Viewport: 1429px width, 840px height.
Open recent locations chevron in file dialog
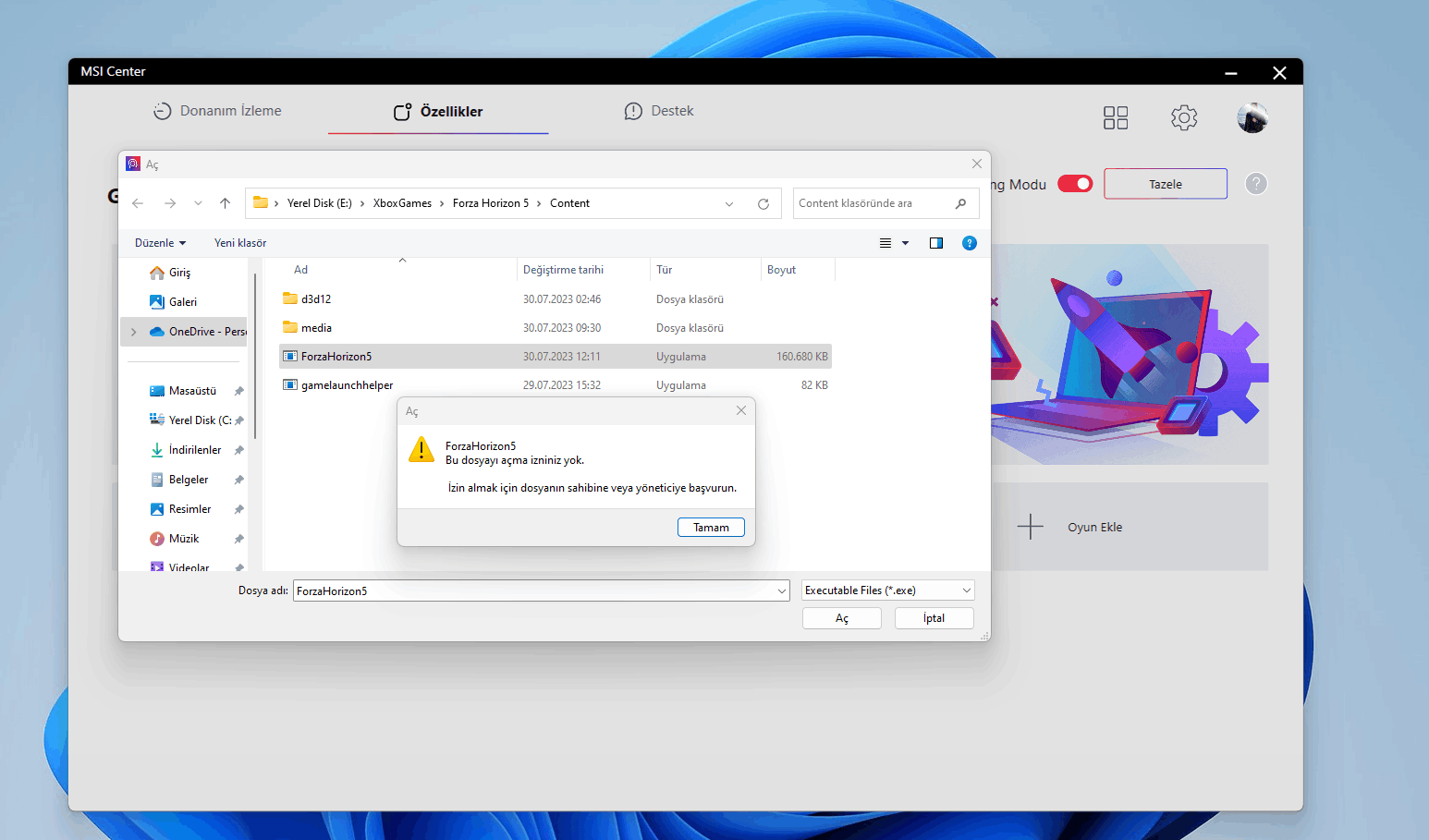[198, 203]
